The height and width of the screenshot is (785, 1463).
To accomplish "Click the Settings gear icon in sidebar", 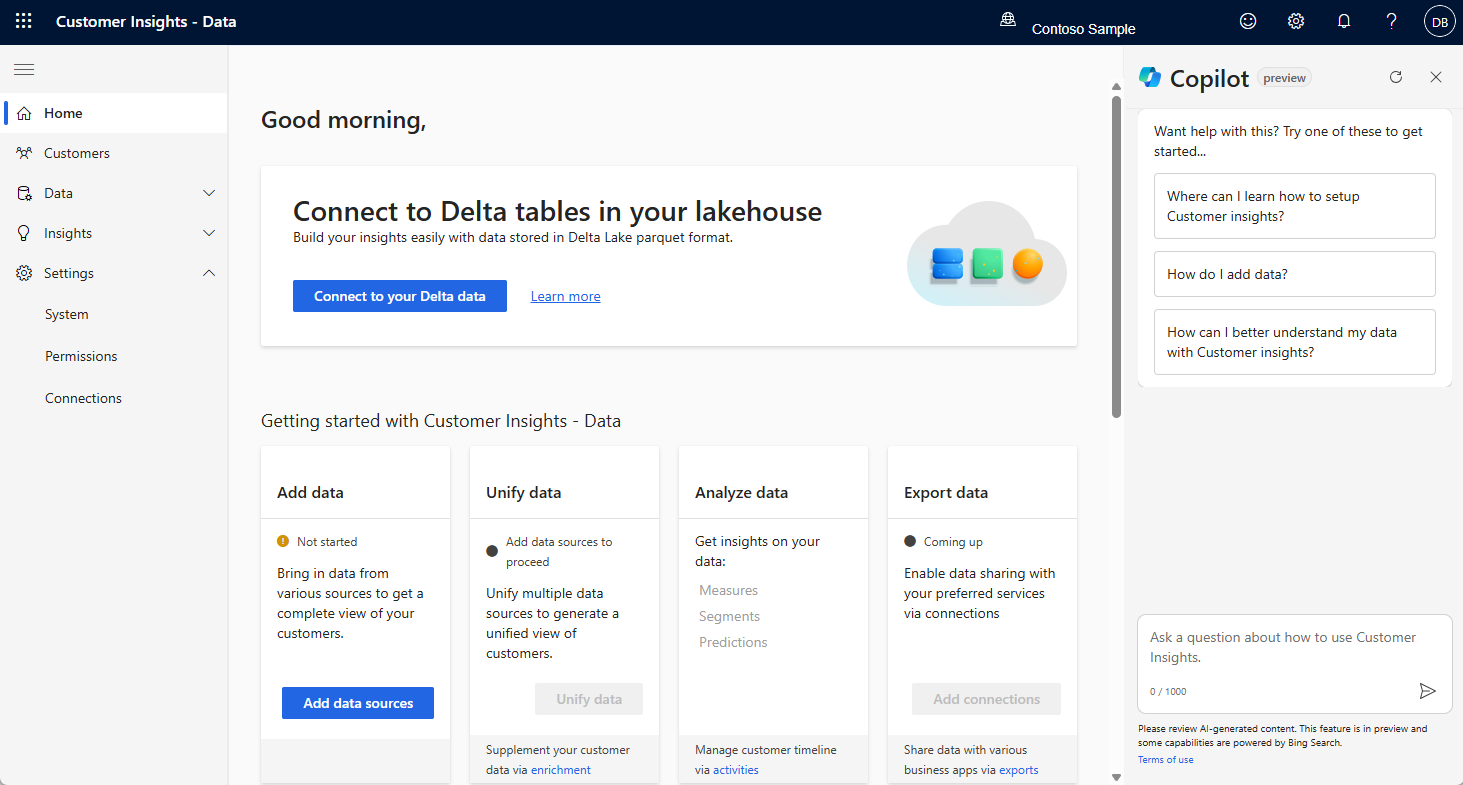I will (24, 273).
